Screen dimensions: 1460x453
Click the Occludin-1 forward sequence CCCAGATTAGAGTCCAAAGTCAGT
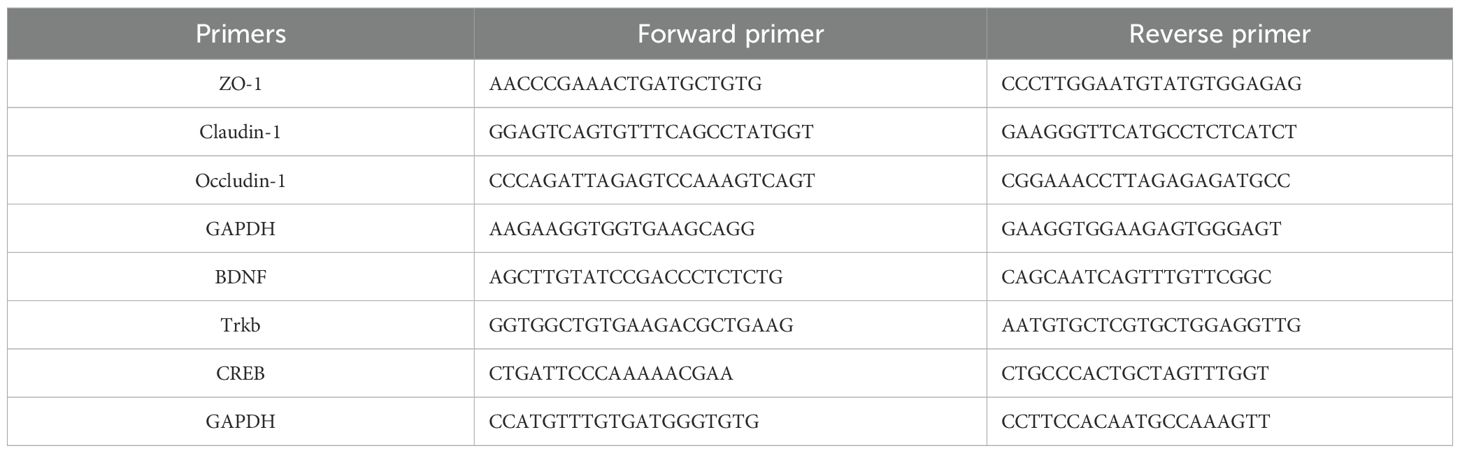point(652,181)
